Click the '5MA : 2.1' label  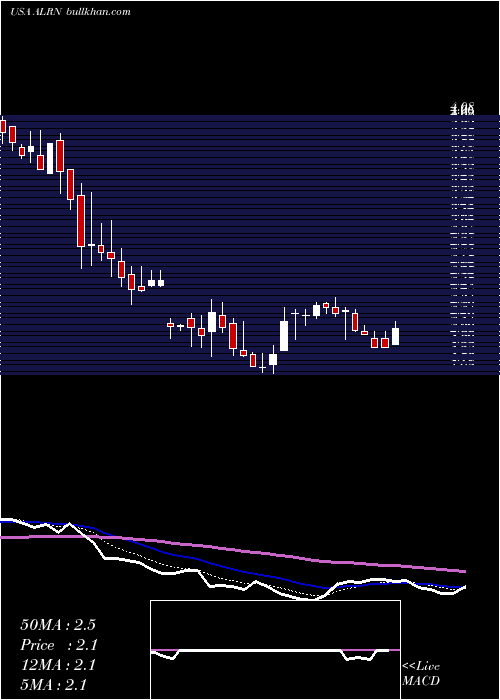click(x=54, y=684)
